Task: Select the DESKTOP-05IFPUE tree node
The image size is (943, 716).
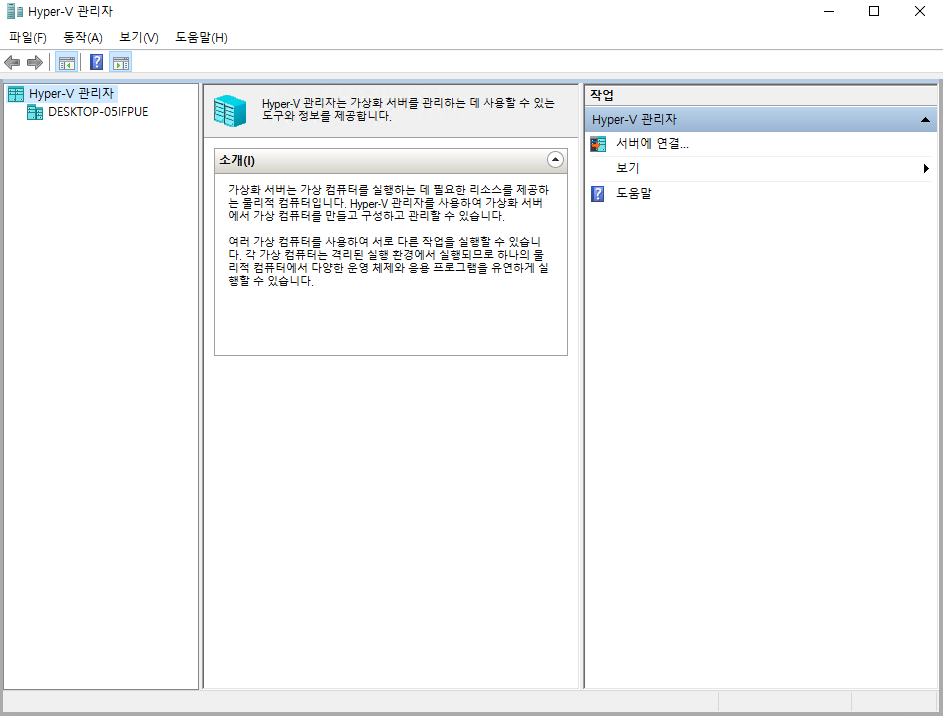Action: (x=98, y=112)
